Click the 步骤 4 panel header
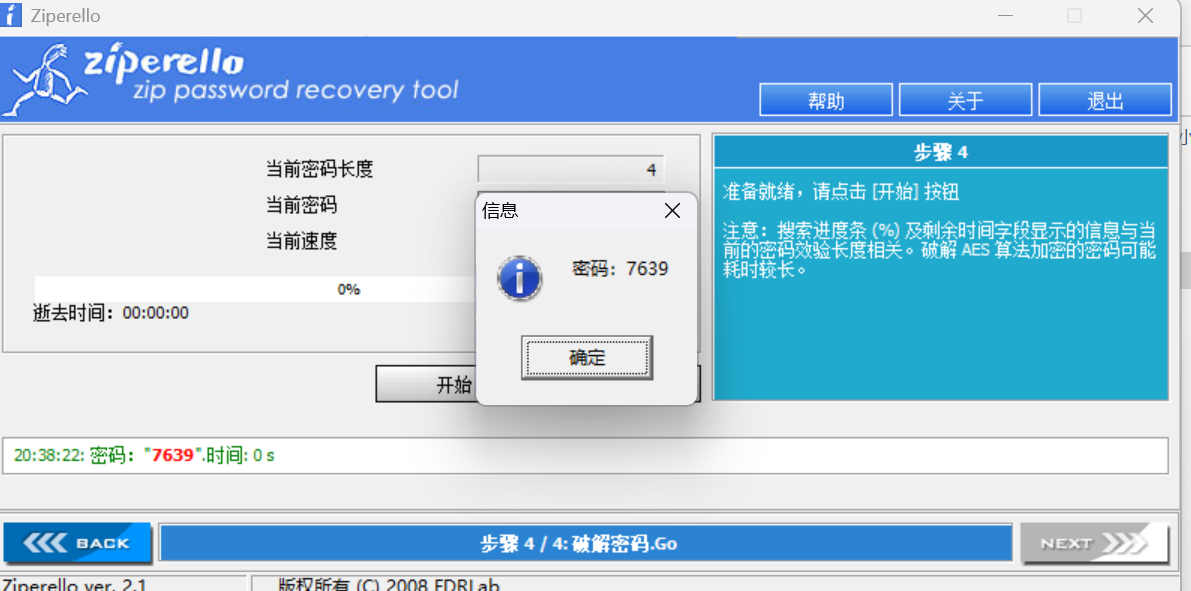 940,152
